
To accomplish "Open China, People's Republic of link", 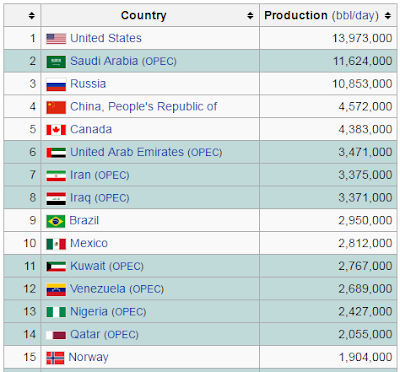I will pyautogui.click(x=144, y=107).
